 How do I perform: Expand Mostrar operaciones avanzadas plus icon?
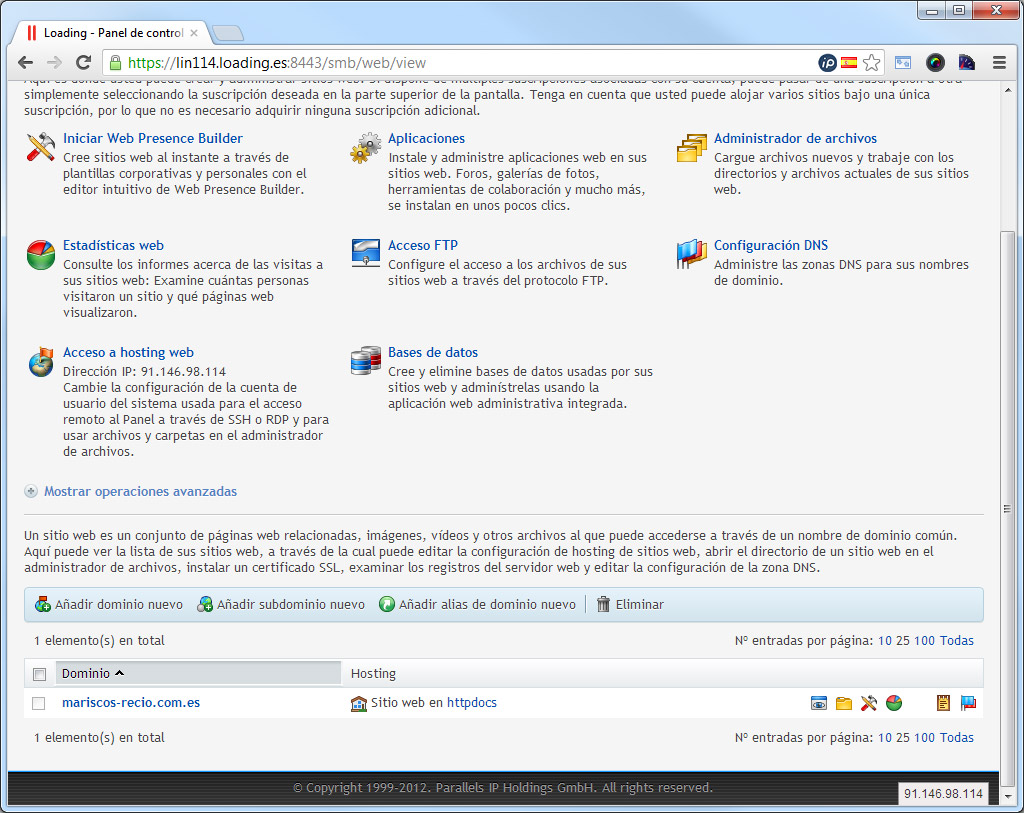(x=31, y=491)
